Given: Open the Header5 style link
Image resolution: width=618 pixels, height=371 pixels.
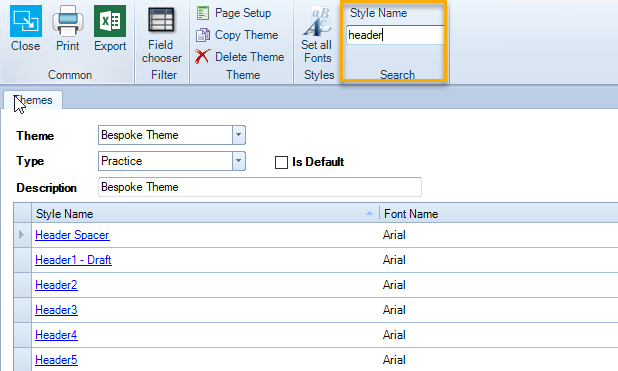Looking at the screenshot, I should 56,360.
